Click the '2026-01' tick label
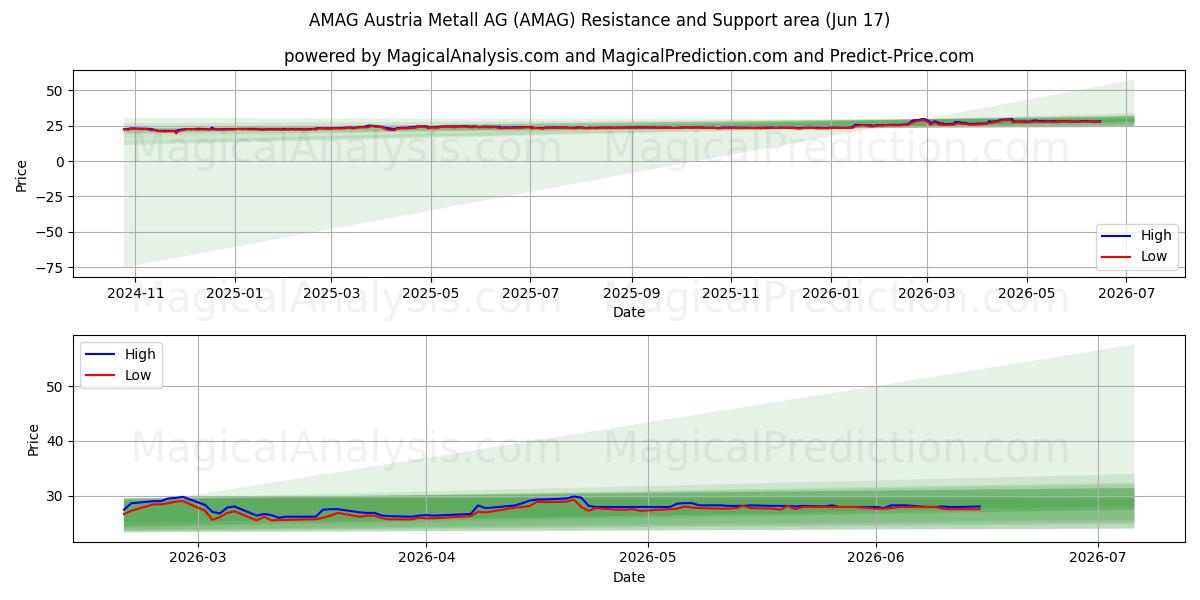 click(x=830, y=293)
